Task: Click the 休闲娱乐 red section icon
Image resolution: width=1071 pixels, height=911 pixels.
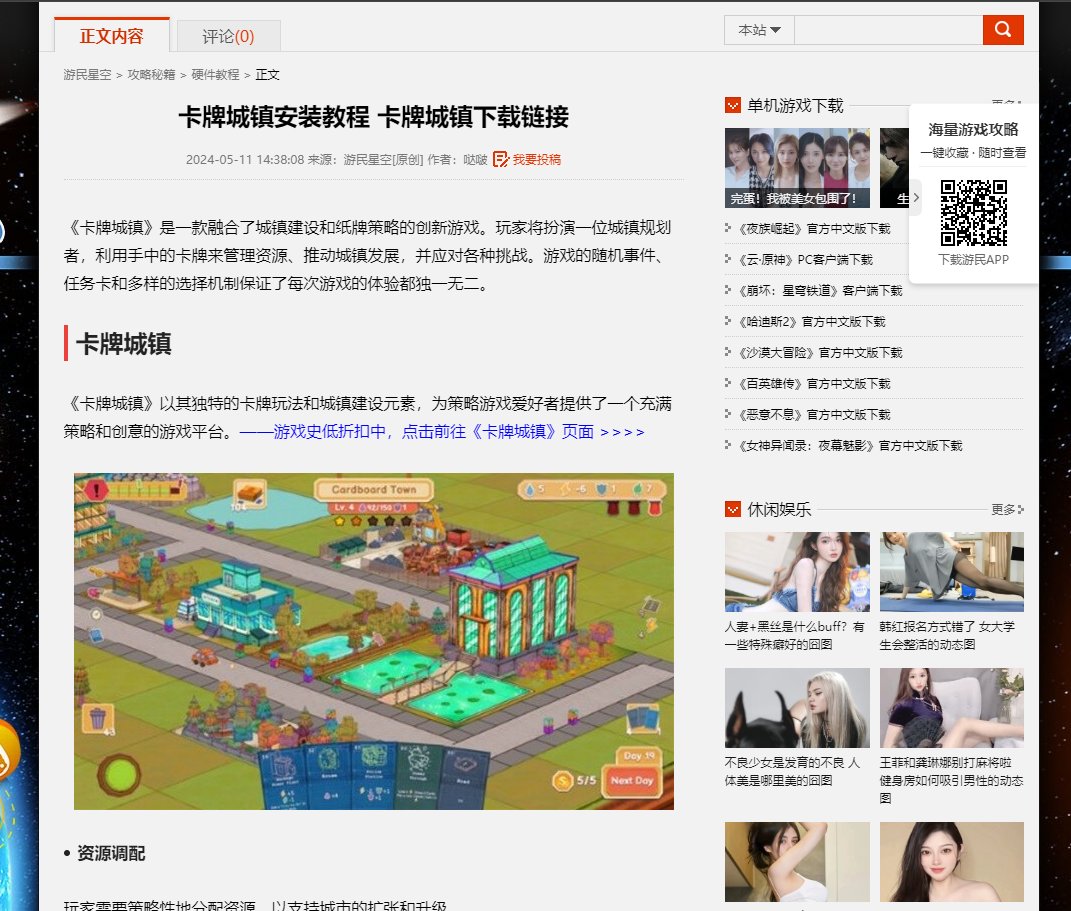Action: [733, 509]
